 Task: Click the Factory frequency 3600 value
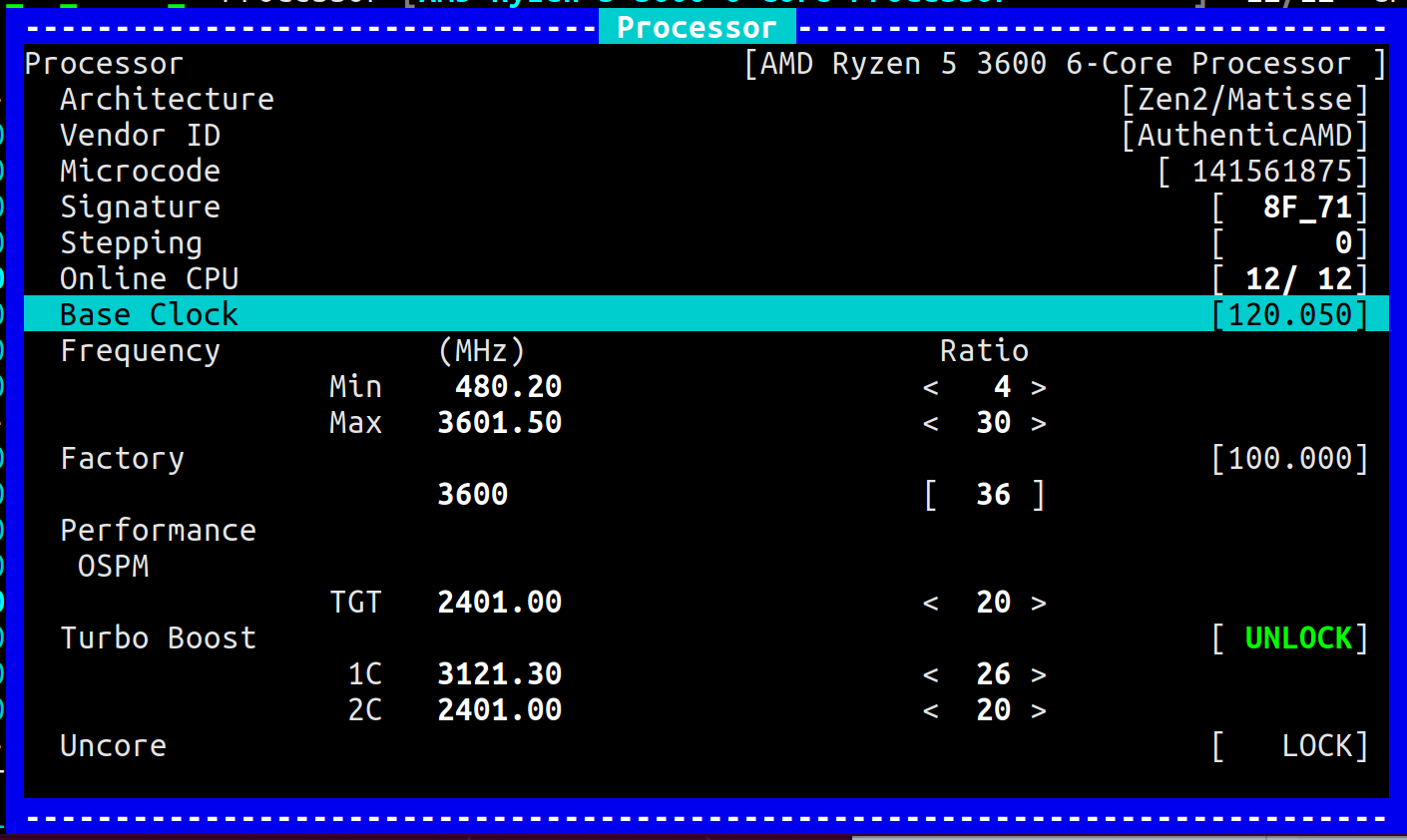pyautogui.click(x=473, y=494)
